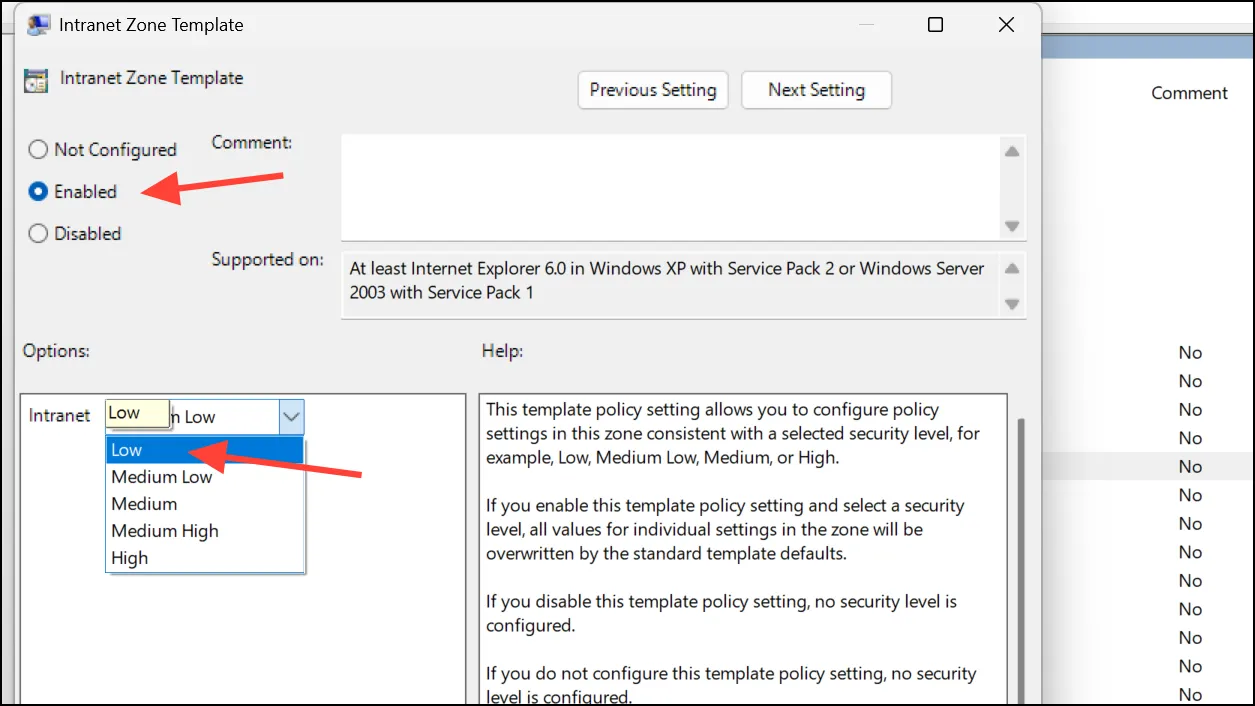1255x706 pixels.
Task: Click the Comment box scroll down arrow
Action: (1012, 226)
